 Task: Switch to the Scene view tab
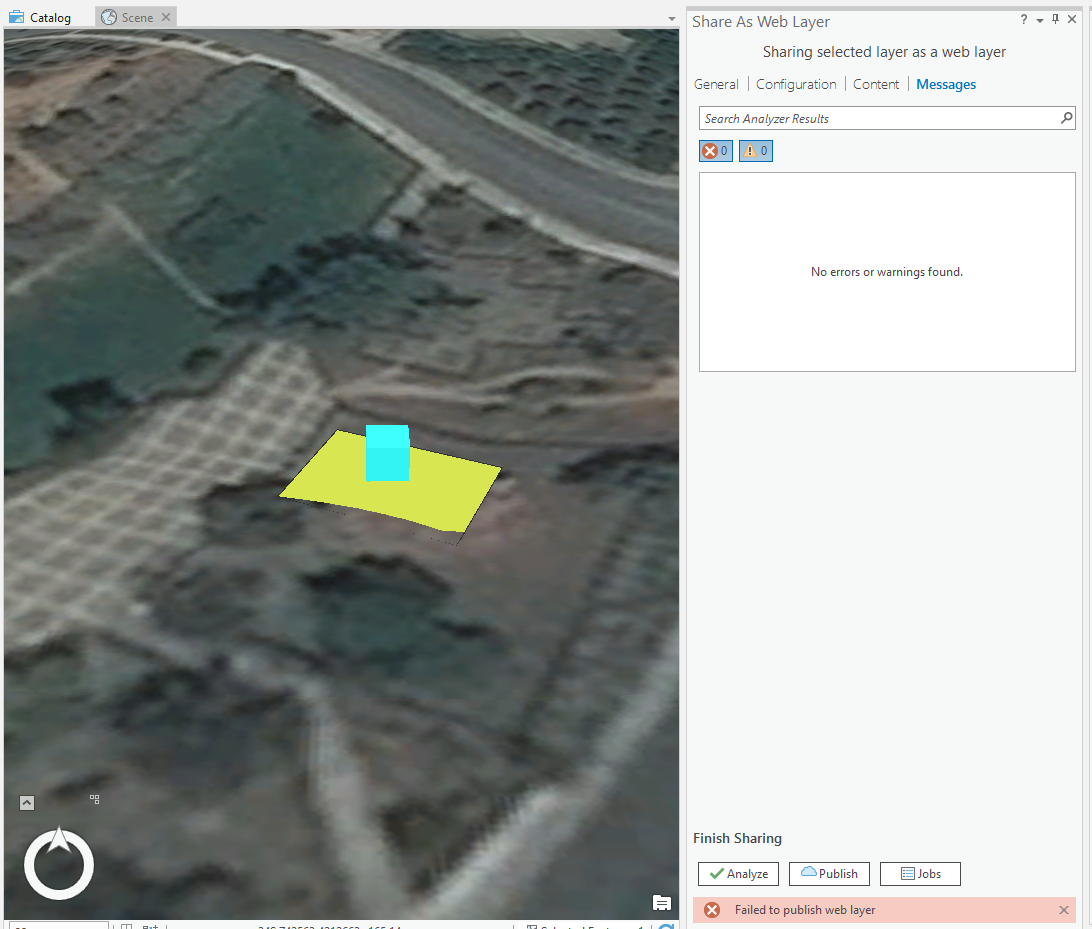[136, 17]
